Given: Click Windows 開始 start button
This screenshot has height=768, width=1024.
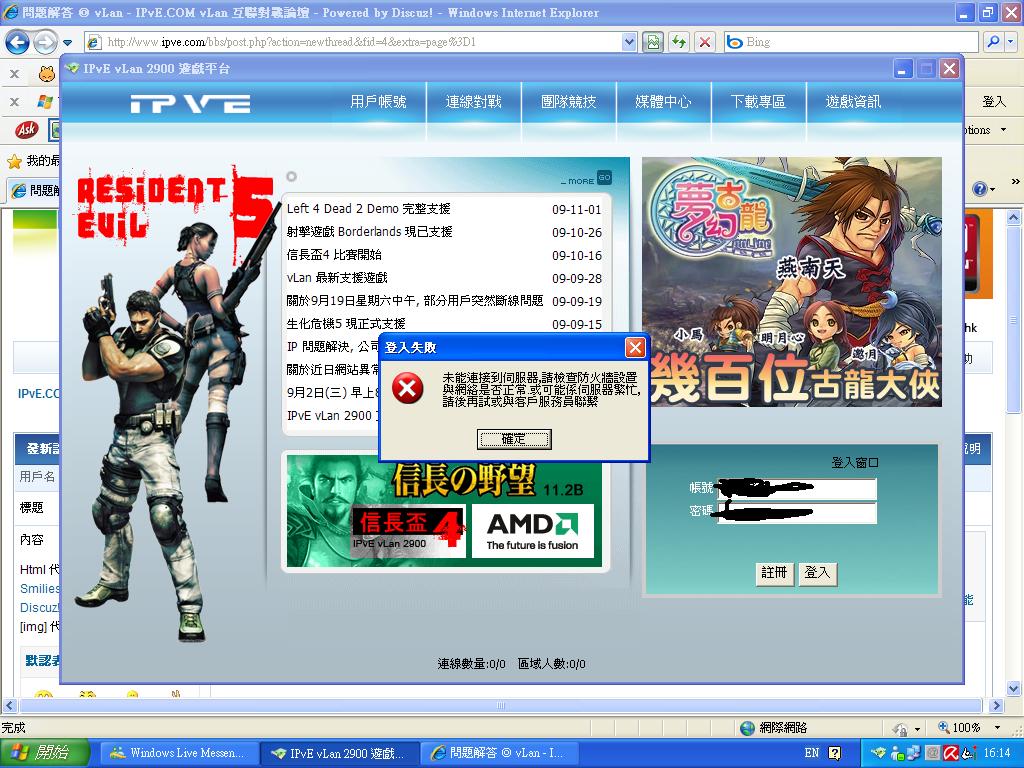Looking at the screenshot, I should point(43,753).
